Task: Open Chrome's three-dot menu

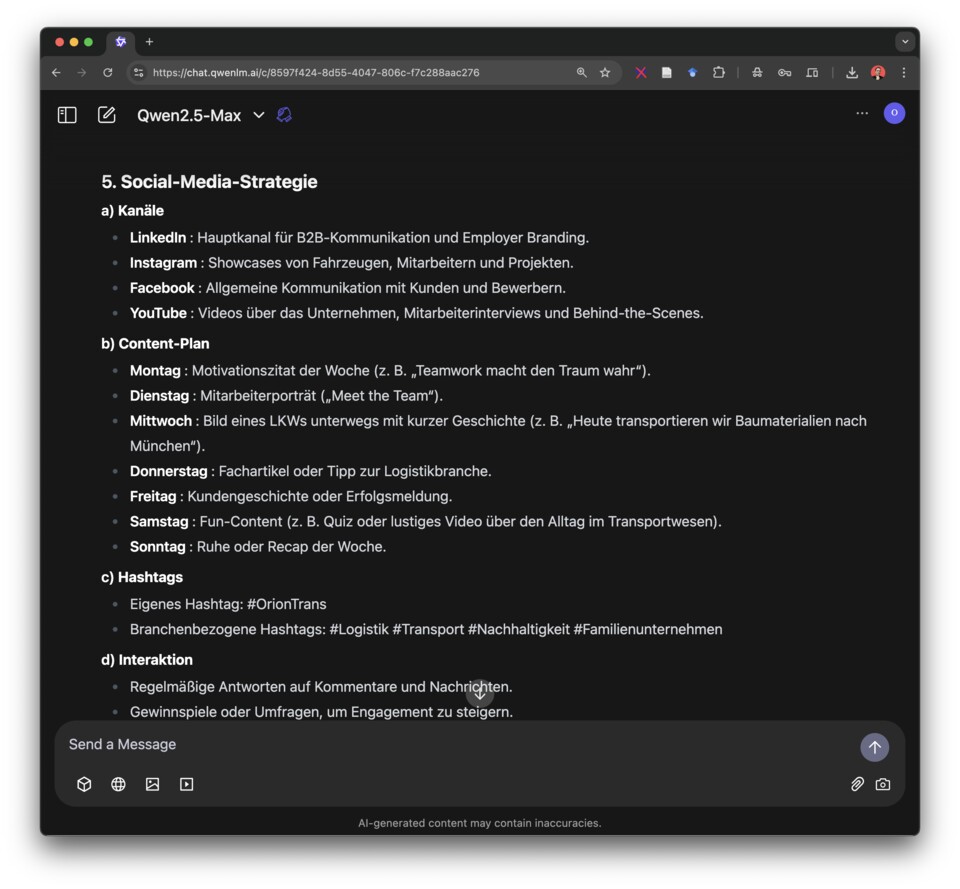Action: coord(904,73)
